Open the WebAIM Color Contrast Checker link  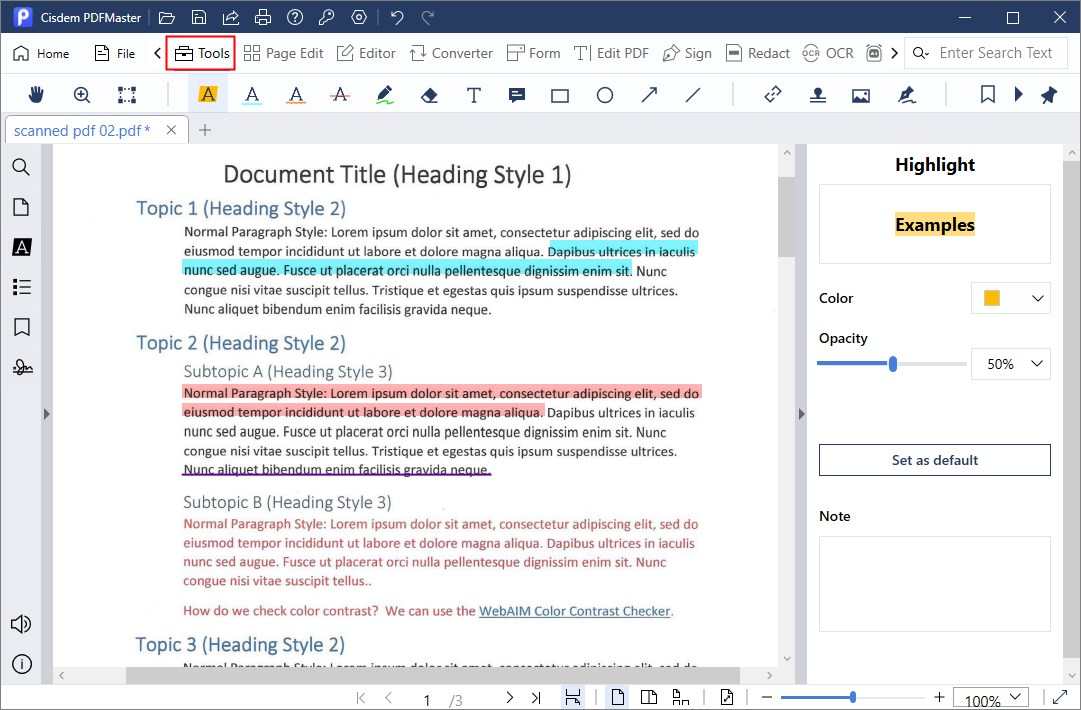(575, 610)
